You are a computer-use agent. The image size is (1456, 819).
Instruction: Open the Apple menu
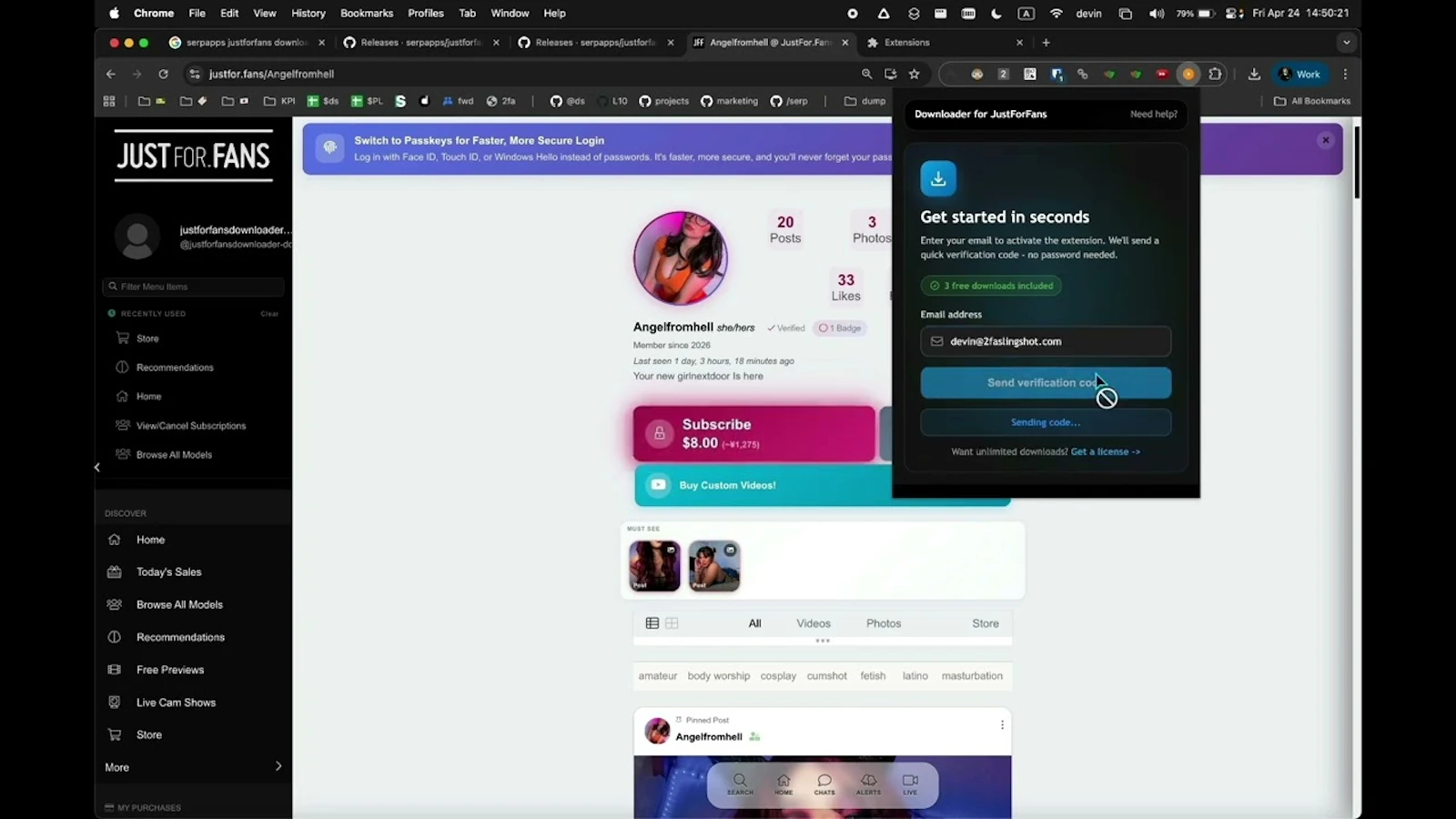tap(114, 14)
